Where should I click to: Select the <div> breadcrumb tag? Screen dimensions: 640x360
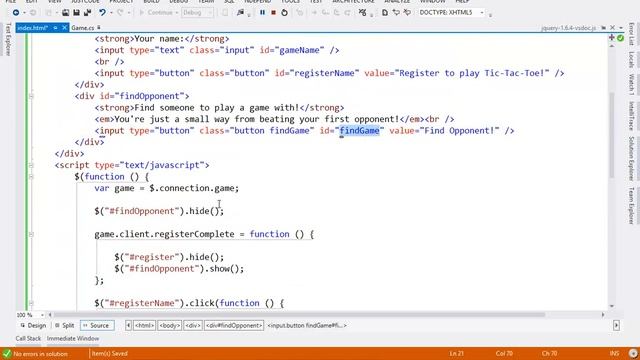(x=193, y=325)
